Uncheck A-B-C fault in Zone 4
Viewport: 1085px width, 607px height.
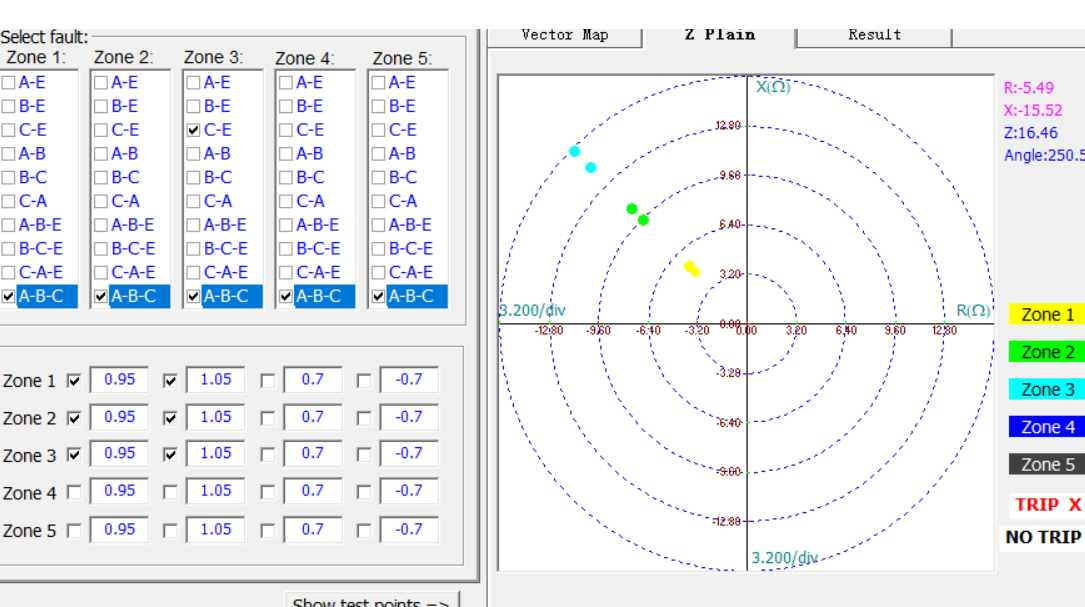[x=285, y=296]
